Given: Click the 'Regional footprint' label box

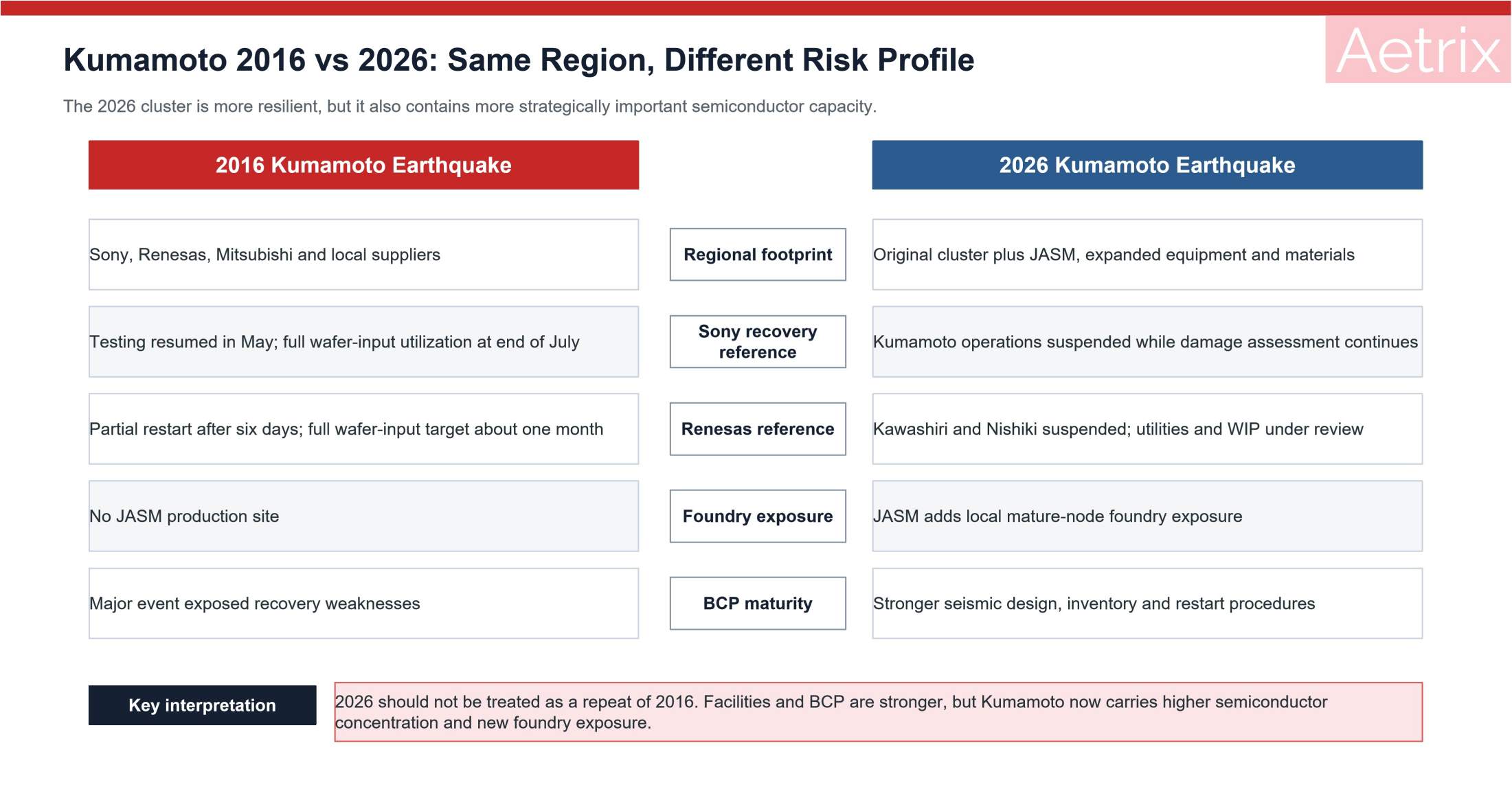Looking at the screenshot, I should tap(758, 255).
